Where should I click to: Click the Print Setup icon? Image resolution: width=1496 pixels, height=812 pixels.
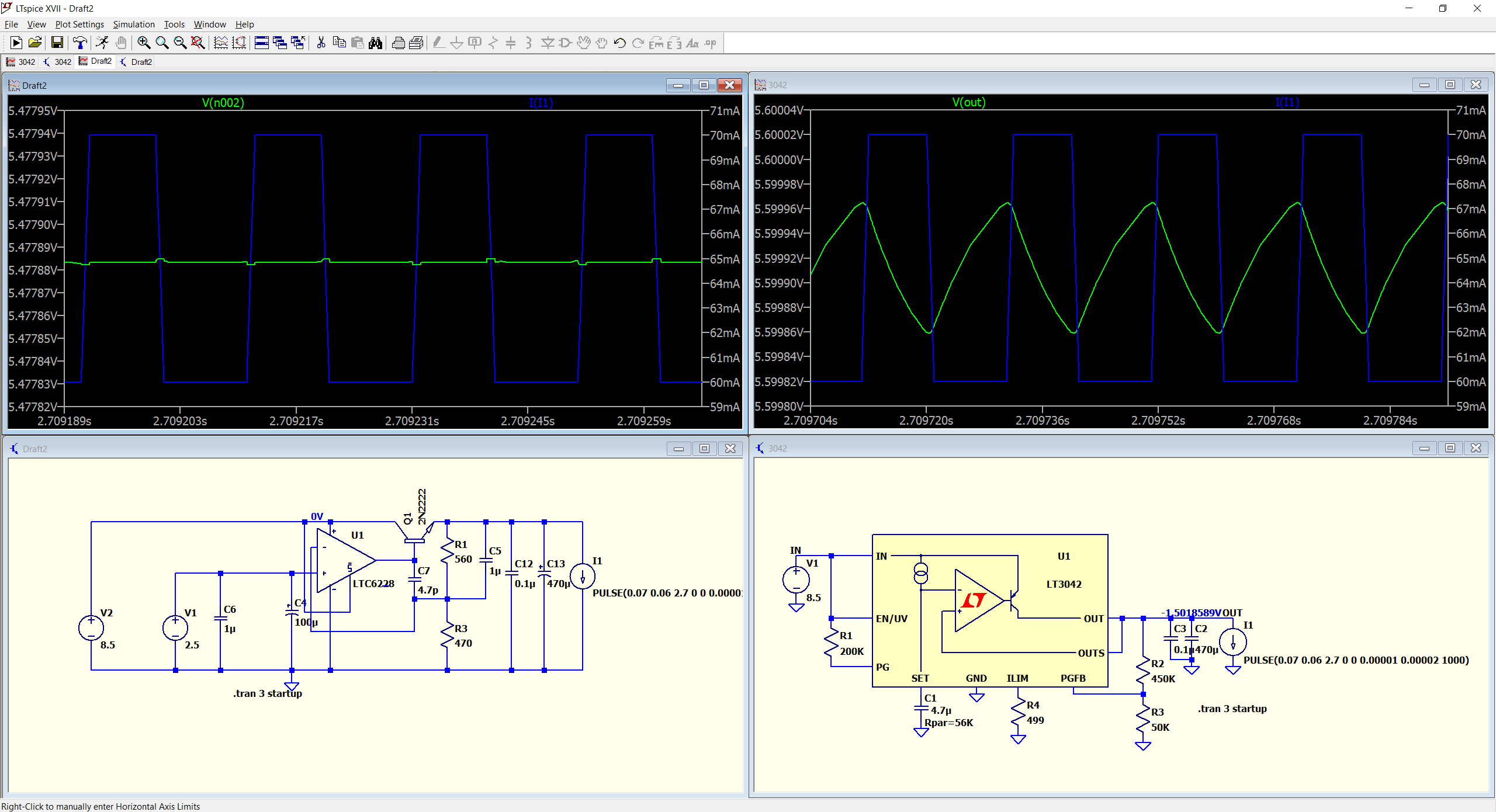click(398, 43)
